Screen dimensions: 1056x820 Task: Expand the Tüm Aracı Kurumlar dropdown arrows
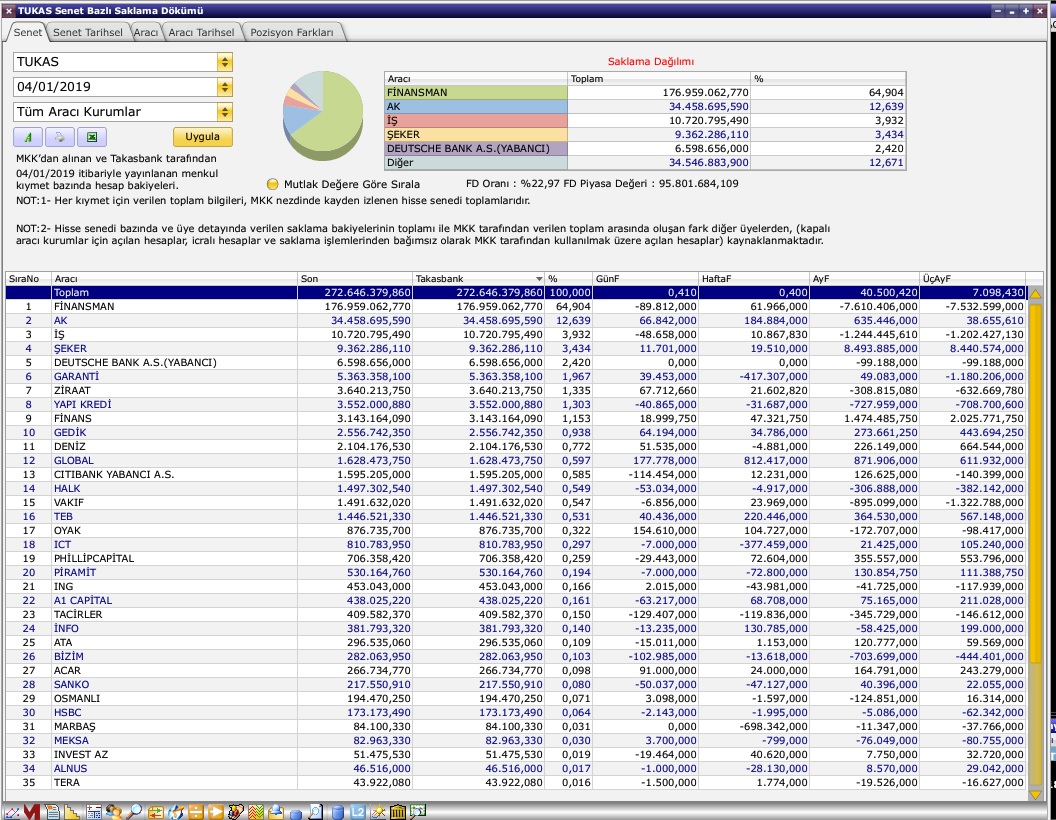[225, 112]
